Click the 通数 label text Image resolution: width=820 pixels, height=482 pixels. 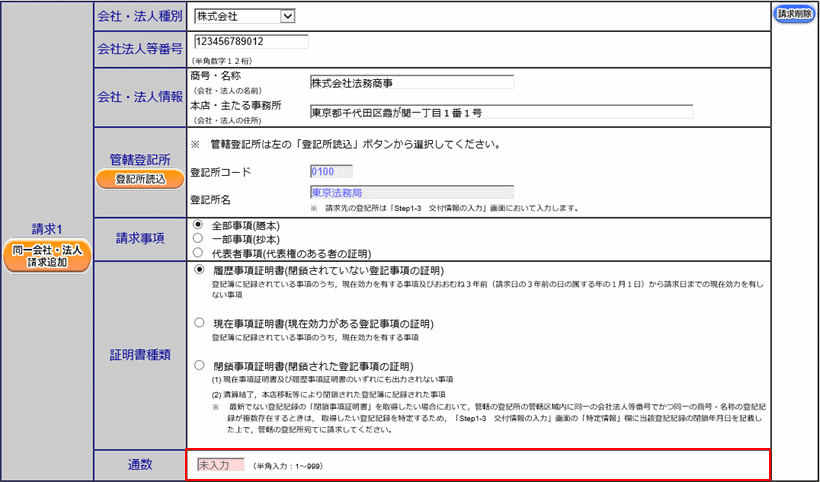(x=140, y=464)
